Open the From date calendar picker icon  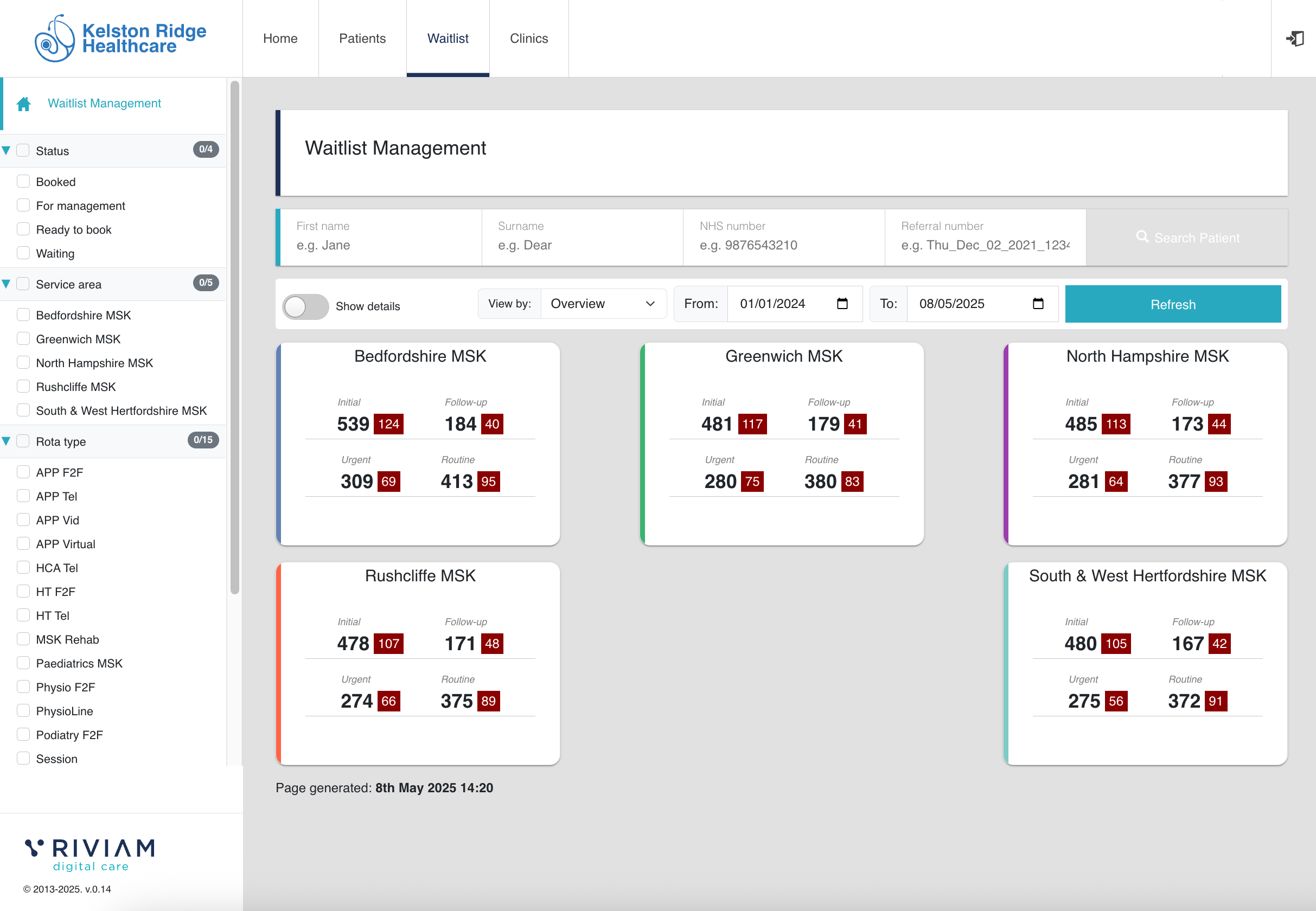842,304
